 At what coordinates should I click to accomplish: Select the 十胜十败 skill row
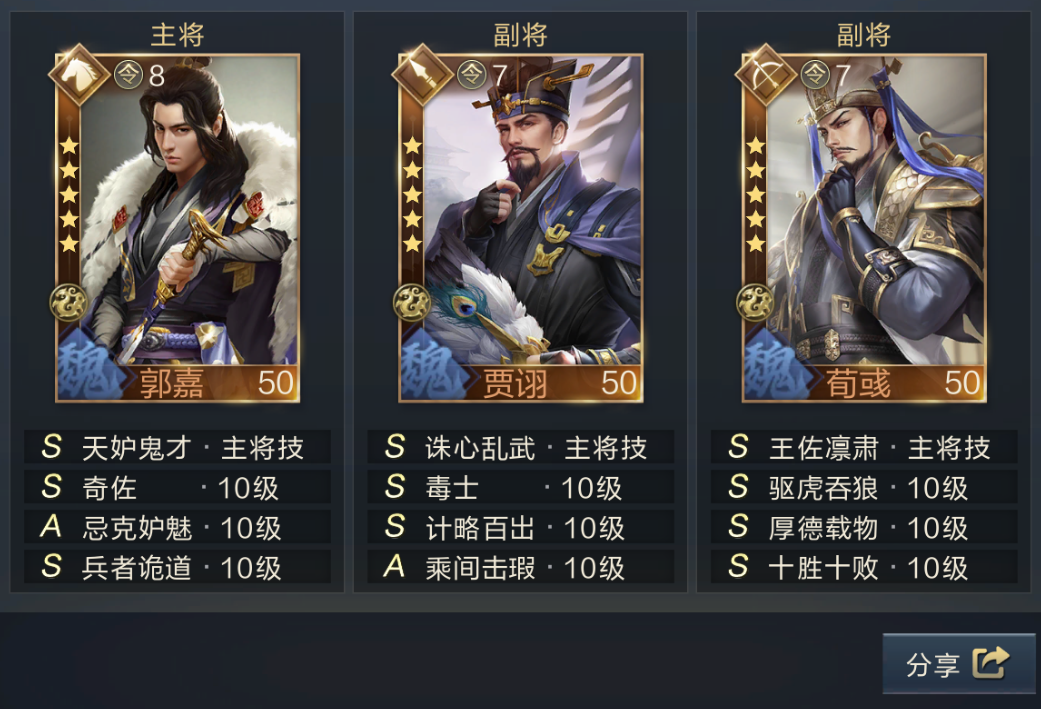[x=864, y=566]
